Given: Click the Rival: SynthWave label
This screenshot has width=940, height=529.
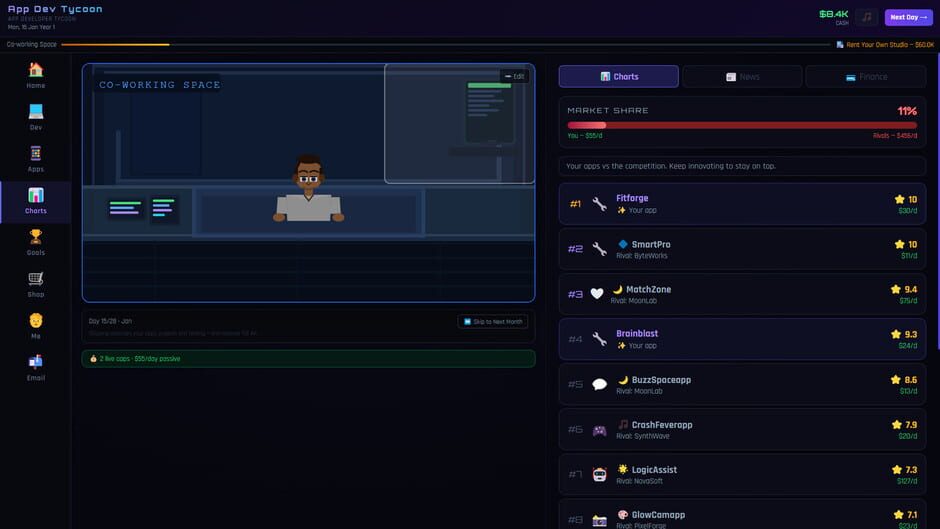Looking at the screenshot, I should click(x=643, y=436).
